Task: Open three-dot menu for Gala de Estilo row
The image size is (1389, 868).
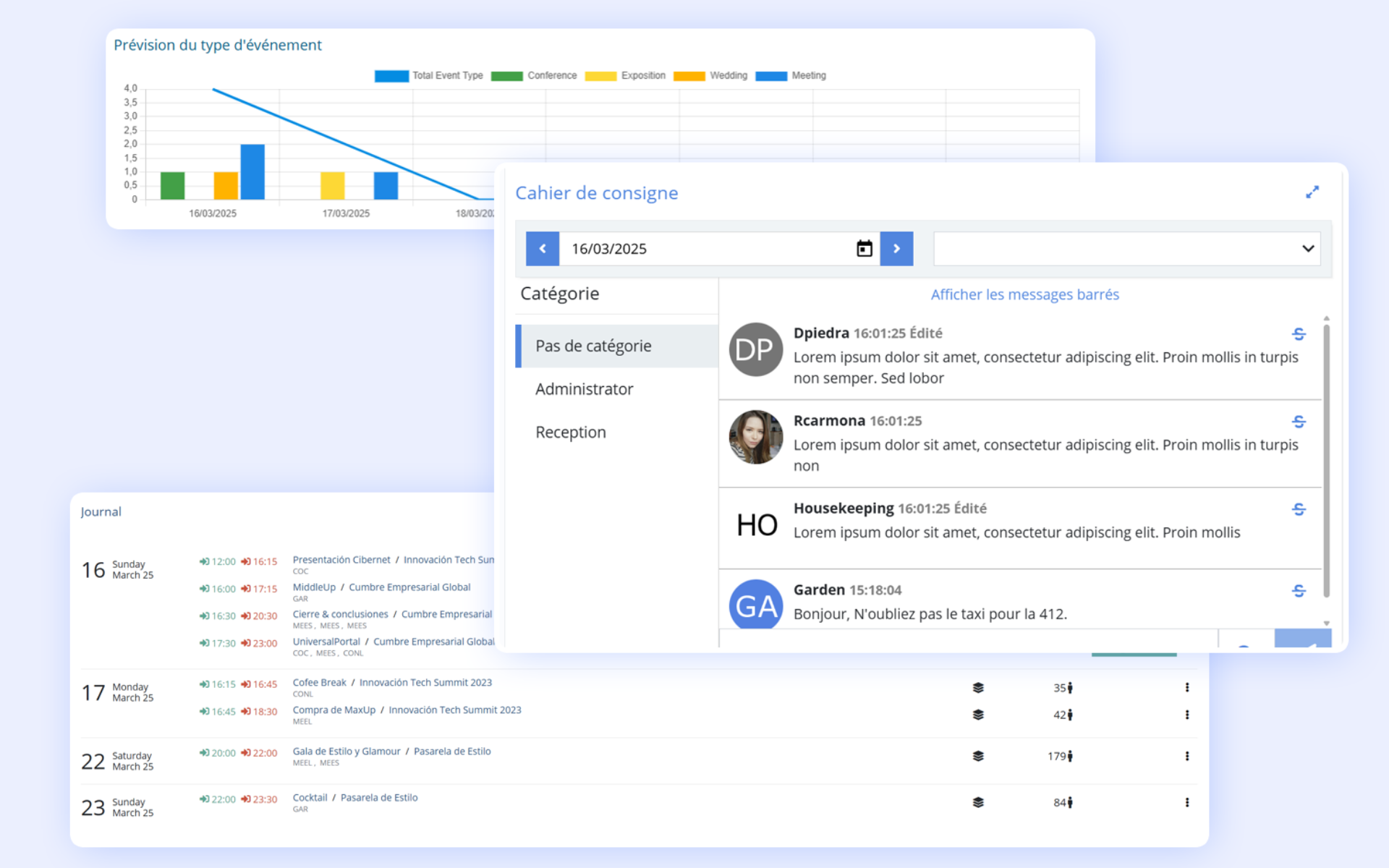Action: pos(1187,756)
